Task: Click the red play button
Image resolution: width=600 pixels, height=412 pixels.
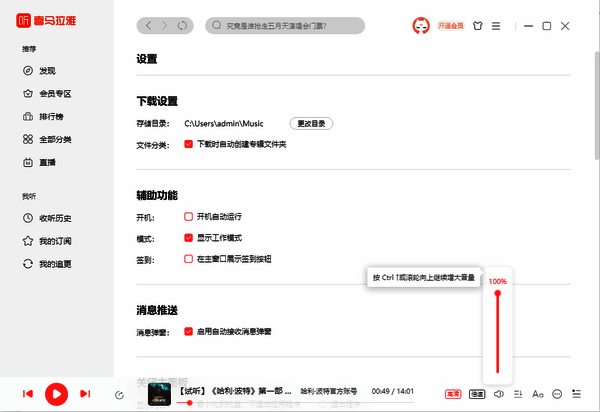Action: (x=56, y=394)
